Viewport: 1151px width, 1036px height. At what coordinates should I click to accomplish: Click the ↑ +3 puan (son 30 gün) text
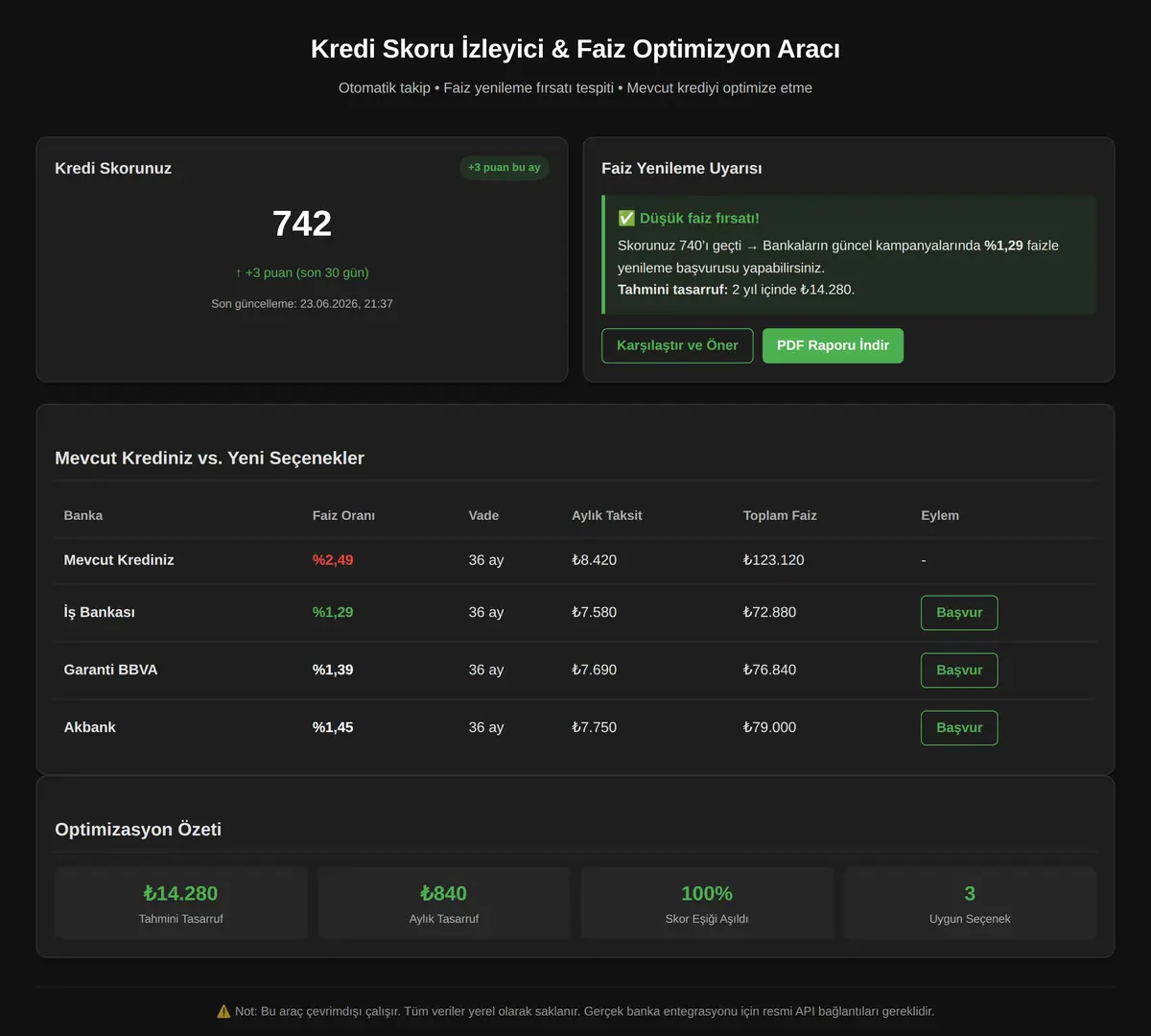(302, 272)
